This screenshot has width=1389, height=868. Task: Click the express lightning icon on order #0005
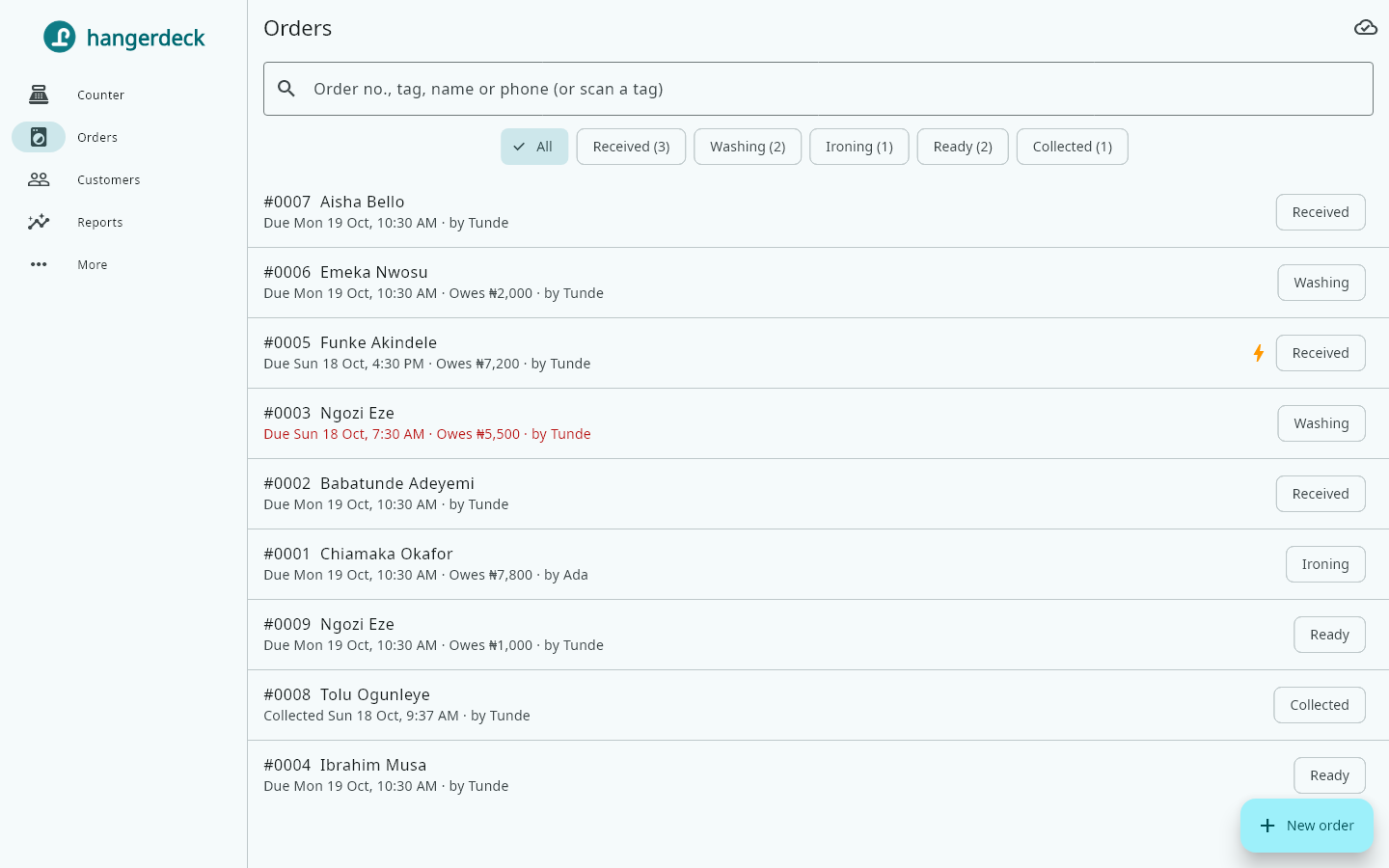(1259, 353)
